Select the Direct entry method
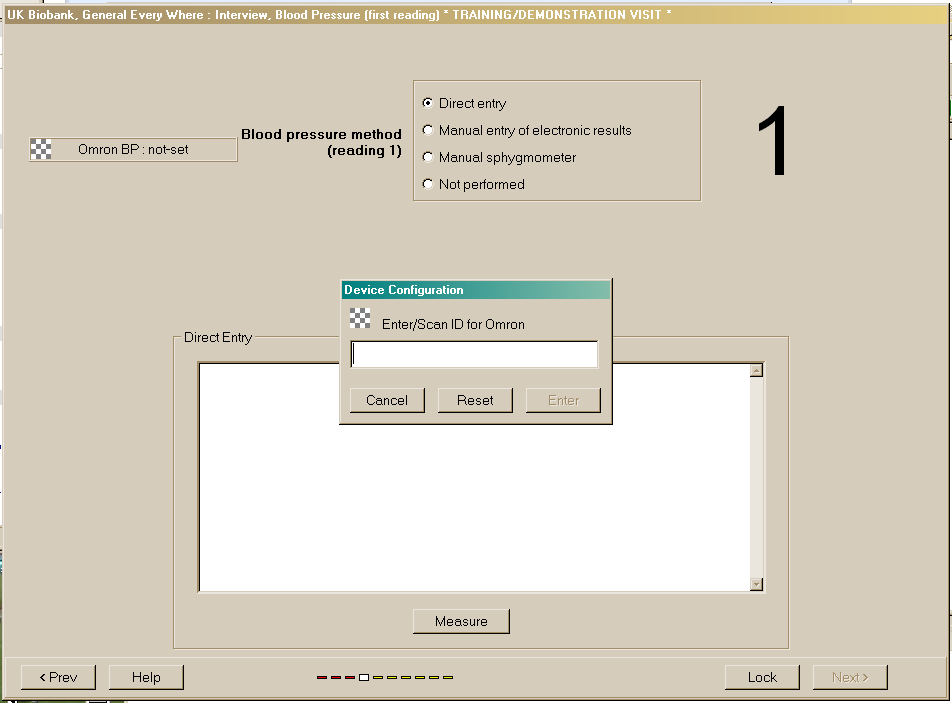This screenshot has height=703, width=952. (428, 103)
